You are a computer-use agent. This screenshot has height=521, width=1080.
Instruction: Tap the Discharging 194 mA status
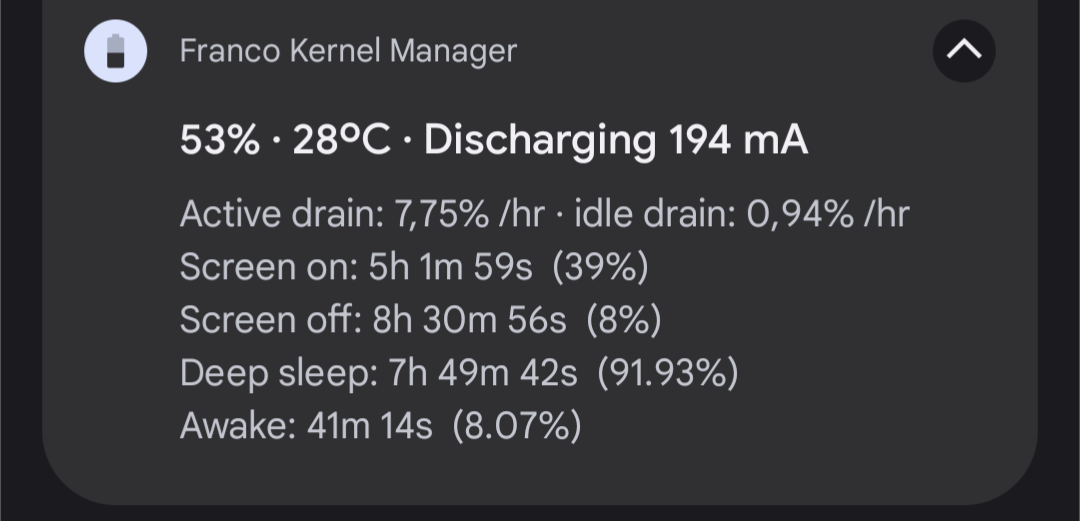pos(615,141)
